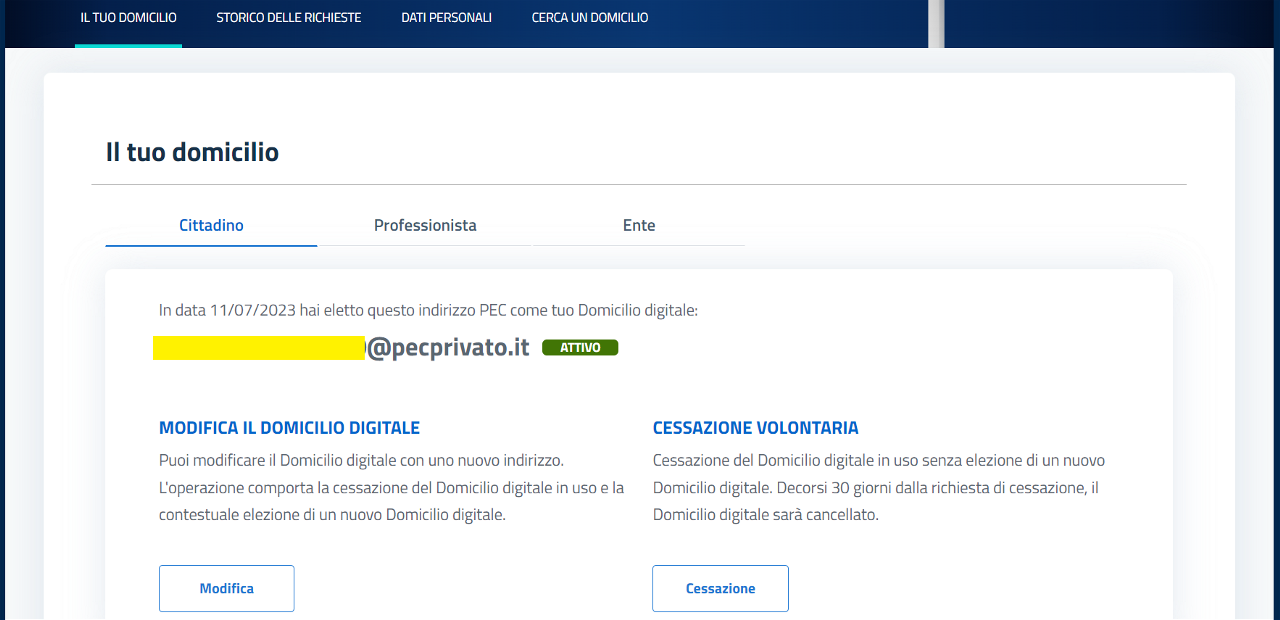
Task: Click the paragraph about 30 giorni cancellation
Action: point(878,488)
